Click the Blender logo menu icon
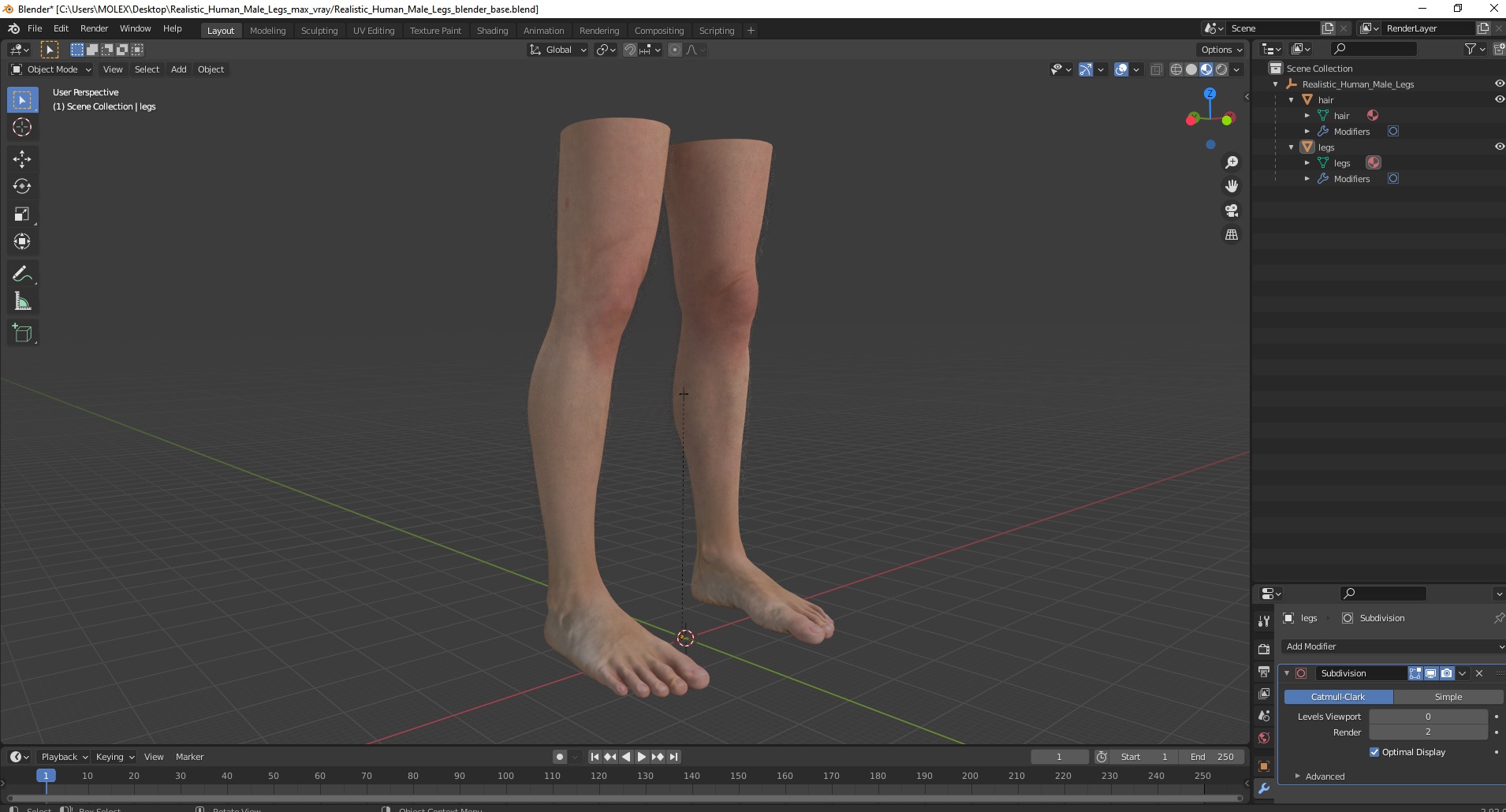 [x=13, y=28]
